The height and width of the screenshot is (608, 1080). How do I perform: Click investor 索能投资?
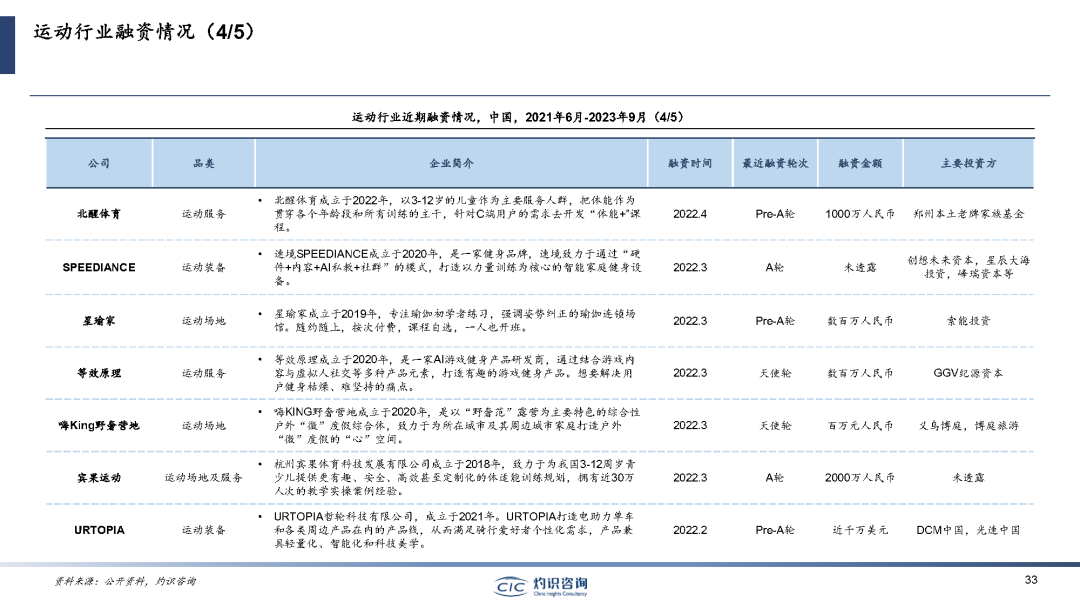coord(968,321)
